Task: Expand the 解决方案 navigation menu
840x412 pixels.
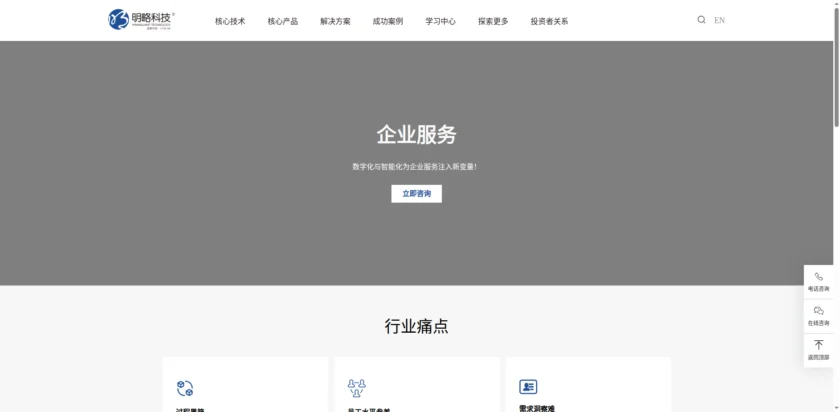Action: (x=335, y=21)
